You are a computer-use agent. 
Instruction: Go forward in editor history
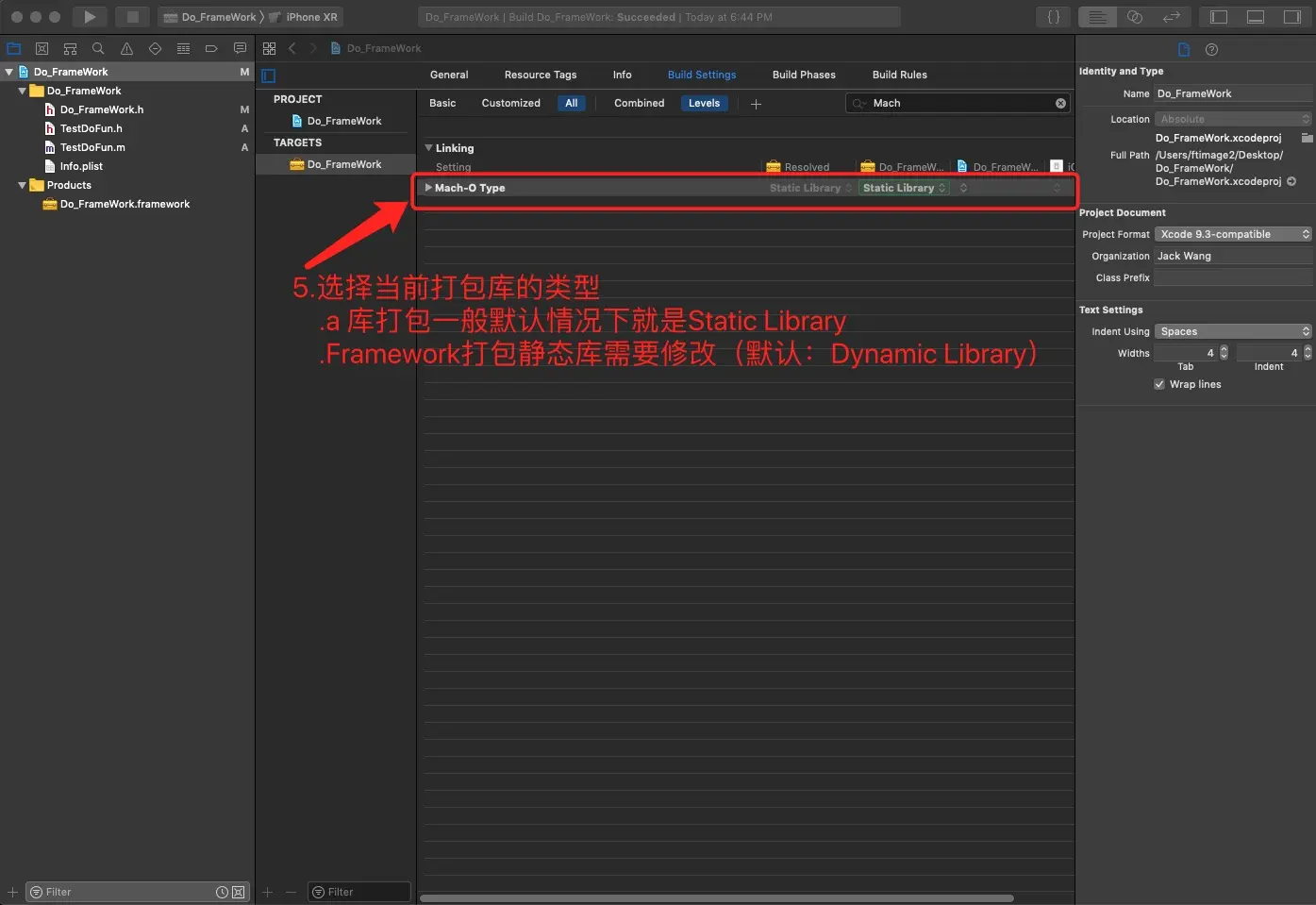click(x=313, y=48)
